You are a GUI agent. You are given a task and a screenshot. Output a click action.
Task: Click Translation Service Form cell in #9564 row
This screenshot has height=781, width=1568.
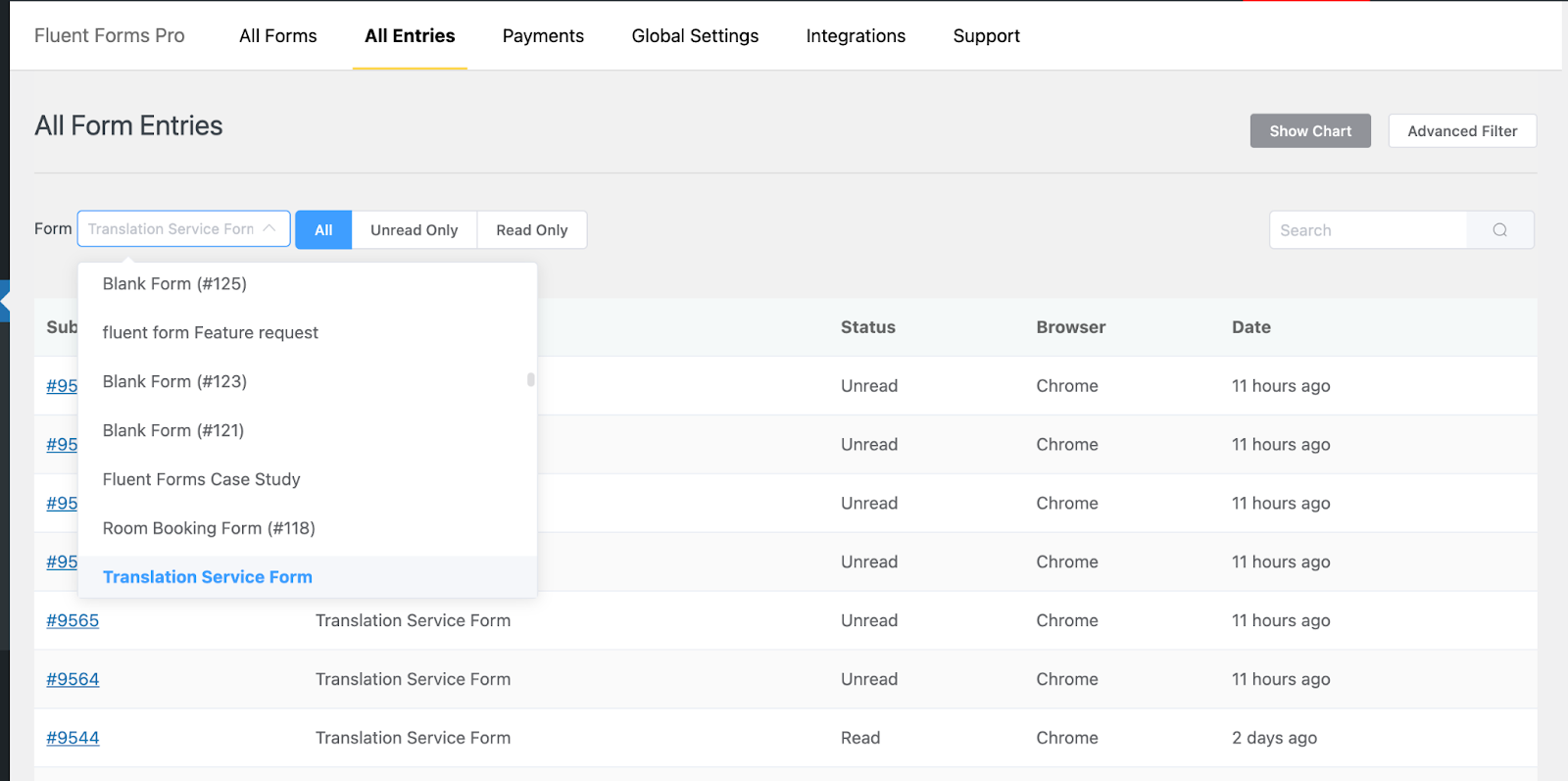pos(413,679)
